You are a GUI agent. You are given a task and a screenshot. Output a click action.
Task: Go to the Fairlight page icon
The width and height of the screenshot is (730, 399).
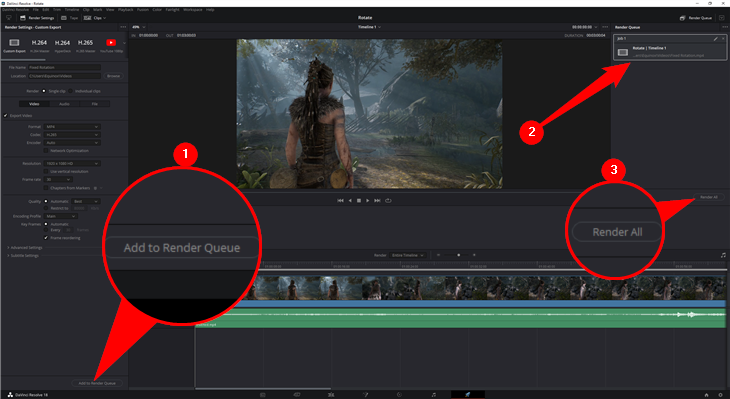(x=433, y=394)
